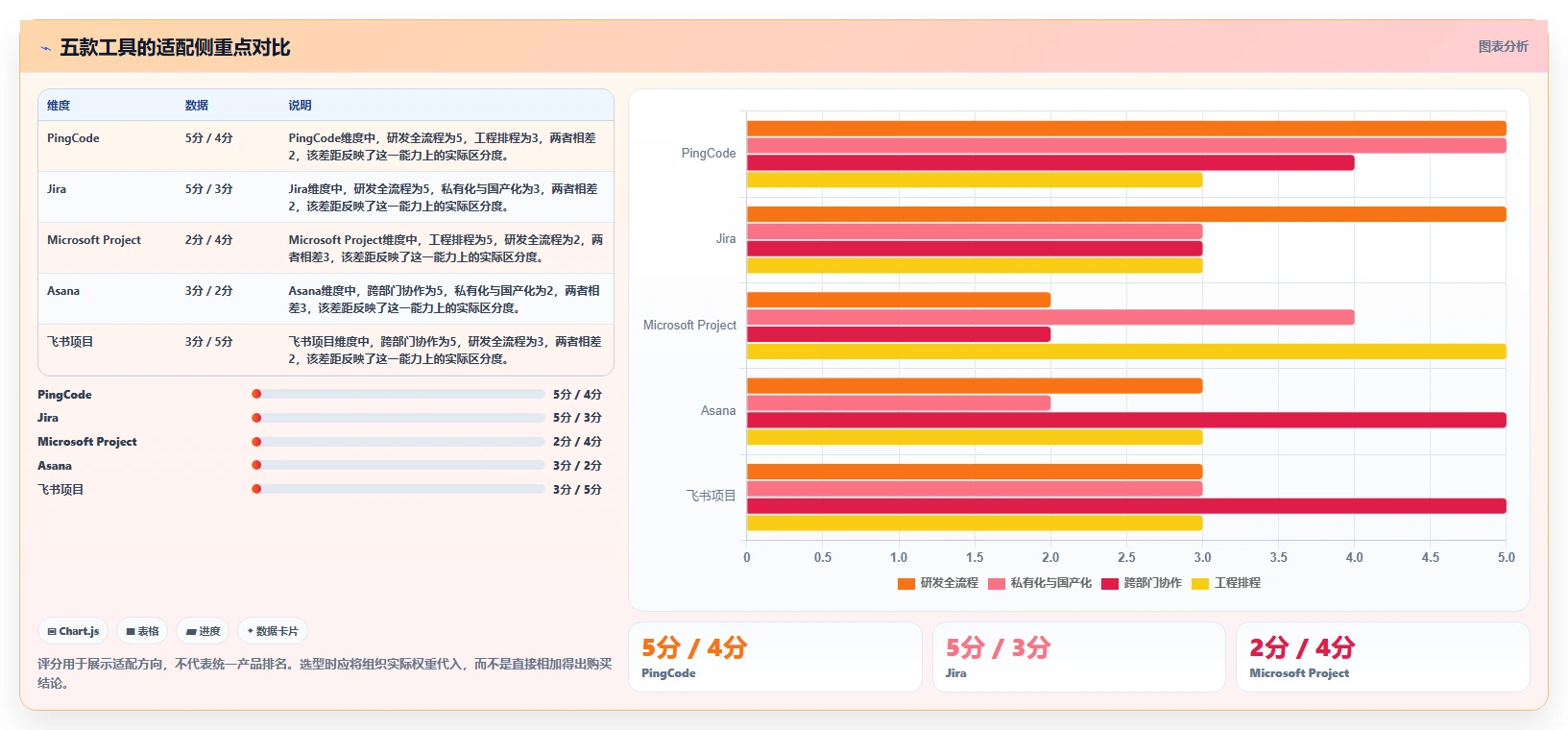Image resolution: width=1568 pixels, height=730 pixels.
Task: Click the Microsoft Project progress bar track
Action: click(398, 442)
